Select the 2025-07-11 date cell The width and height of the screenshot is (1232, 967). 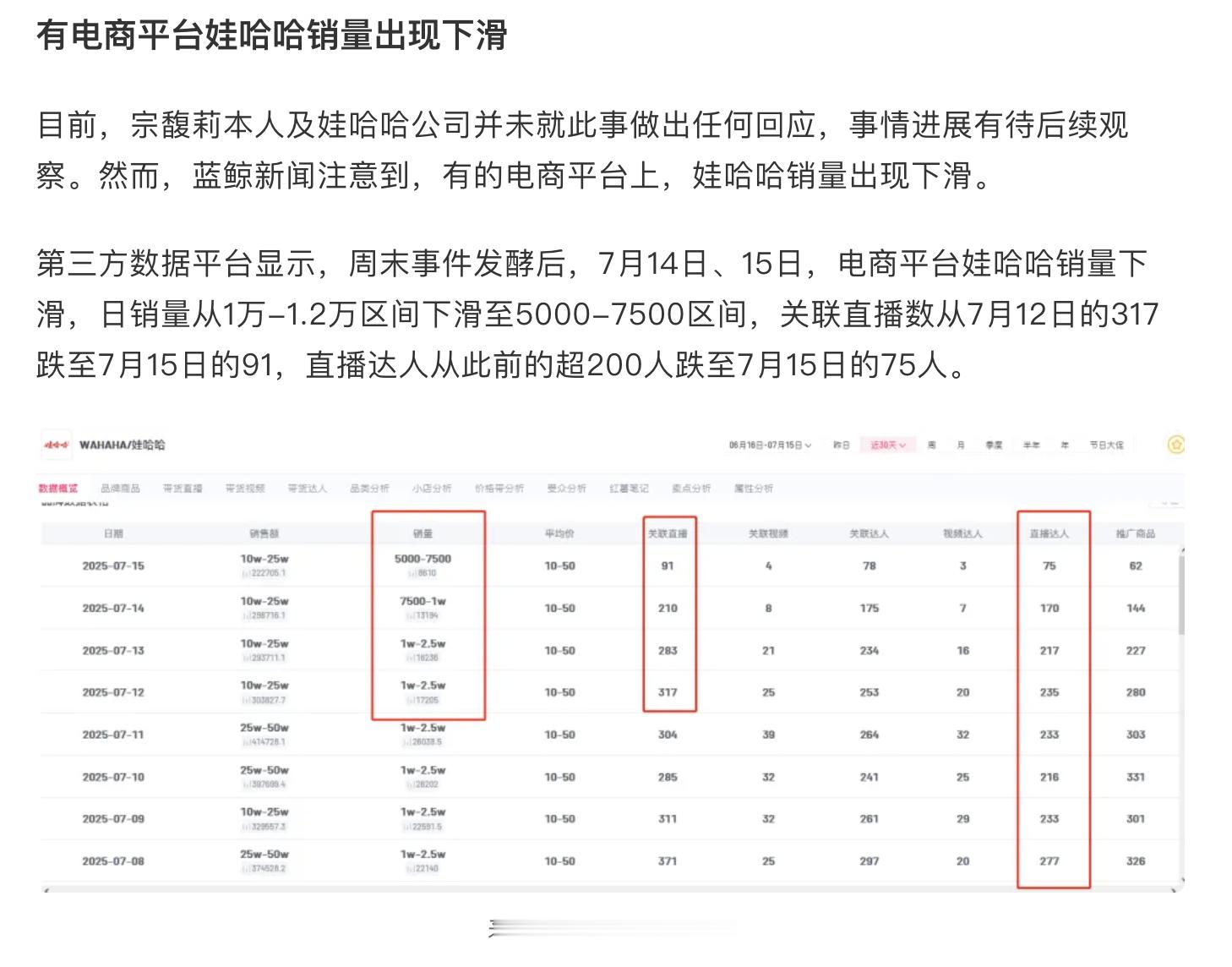pos(113,735)
